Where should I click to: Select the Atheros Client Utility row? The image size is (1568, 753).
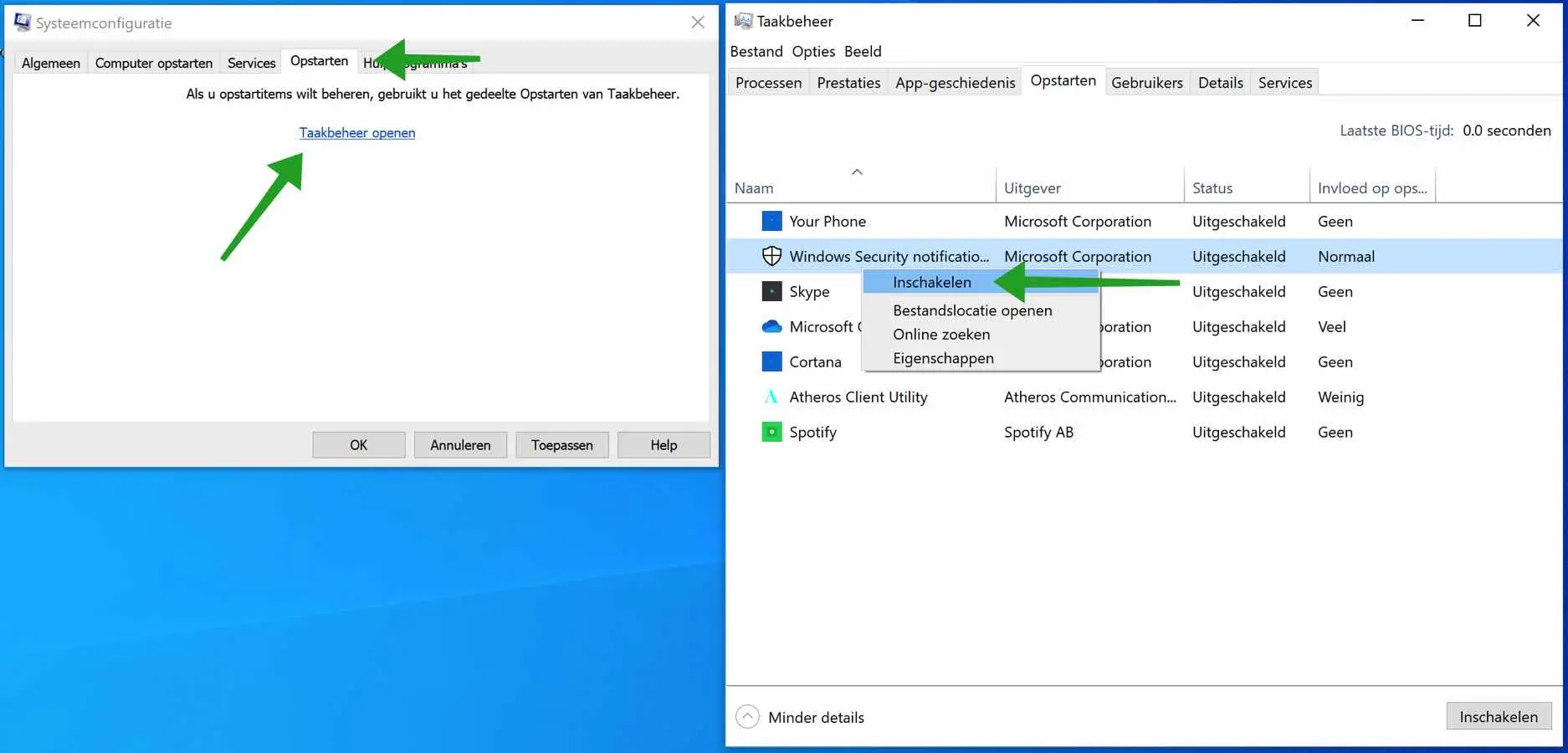coord(1144,397)
